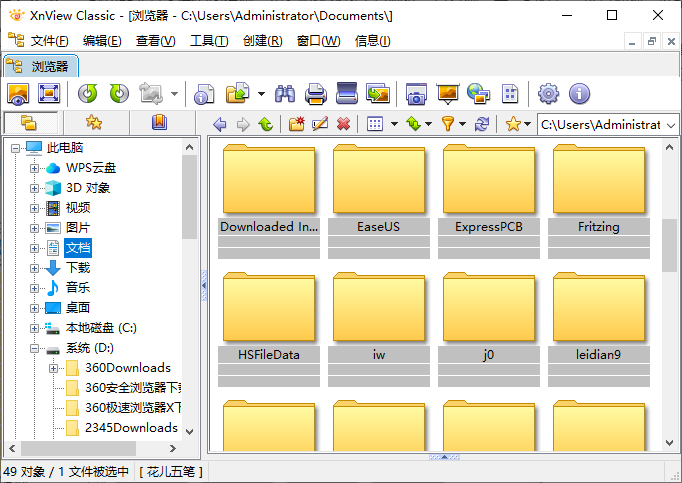Open the 创建(R) menu
682x483 pixels.
click(x=263, y=41)
